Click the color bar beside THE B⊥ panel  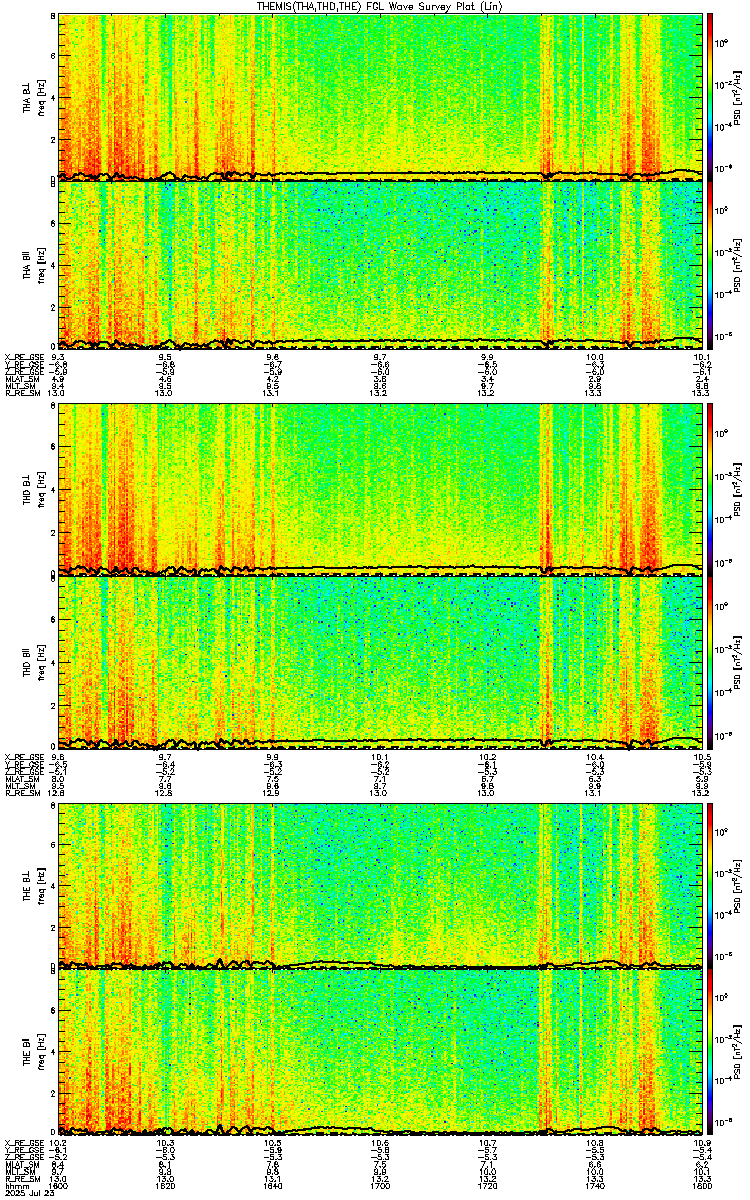pos(710,885)
